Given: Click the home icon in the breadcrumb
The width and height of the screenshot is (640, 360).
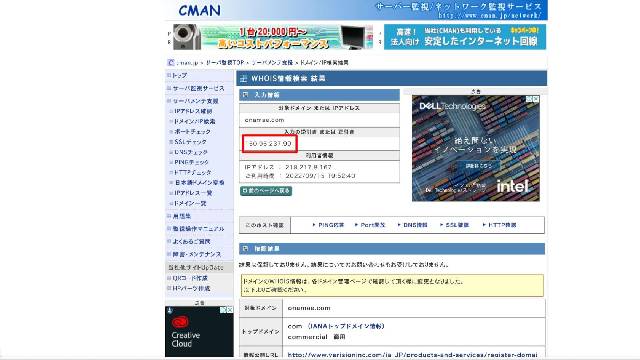Looking at the screenshot, I should [171, 62].
